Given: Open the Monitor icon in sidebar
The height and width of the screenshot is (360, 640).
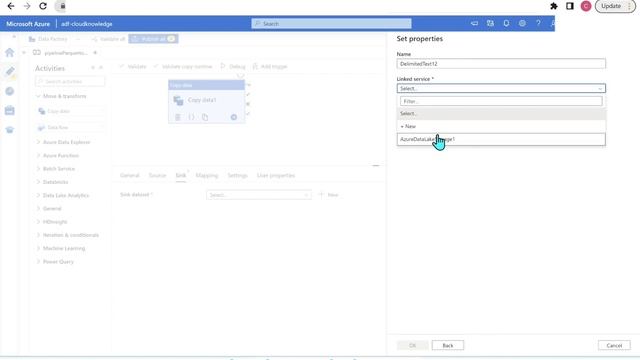Looking at the screenshot, I should click(10, 91).
